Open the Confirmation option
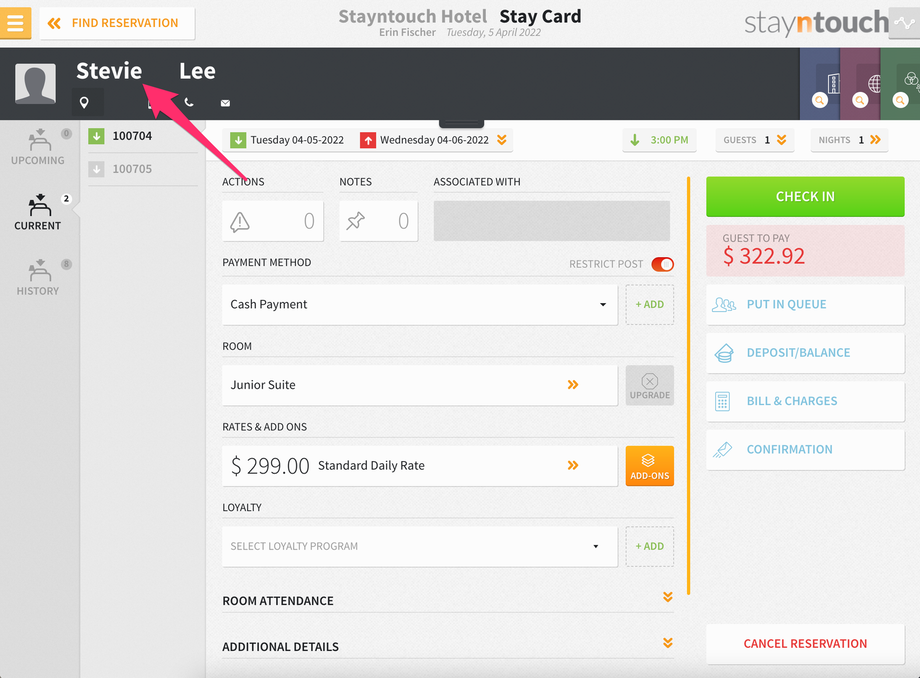Image resolution: width=920 pixels, height=678 pixels. 805,449
